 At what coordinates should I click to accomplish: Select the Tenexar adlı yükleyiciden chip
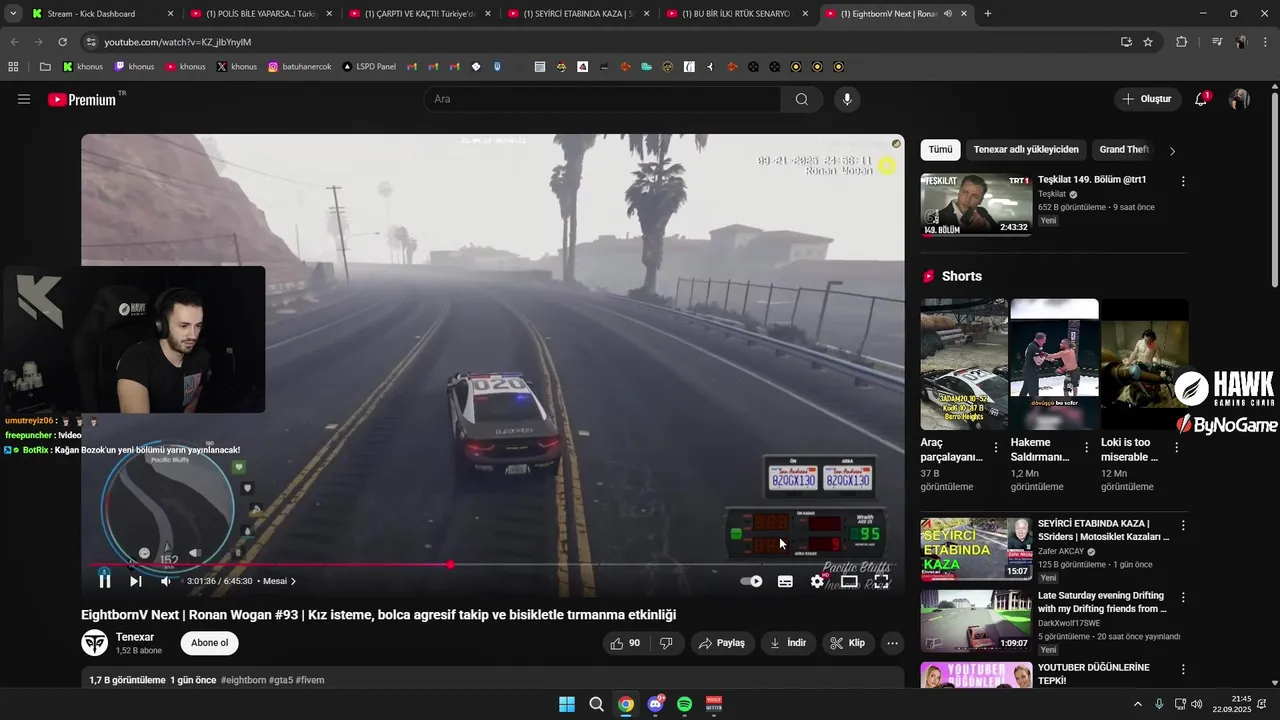(1026, 150)
